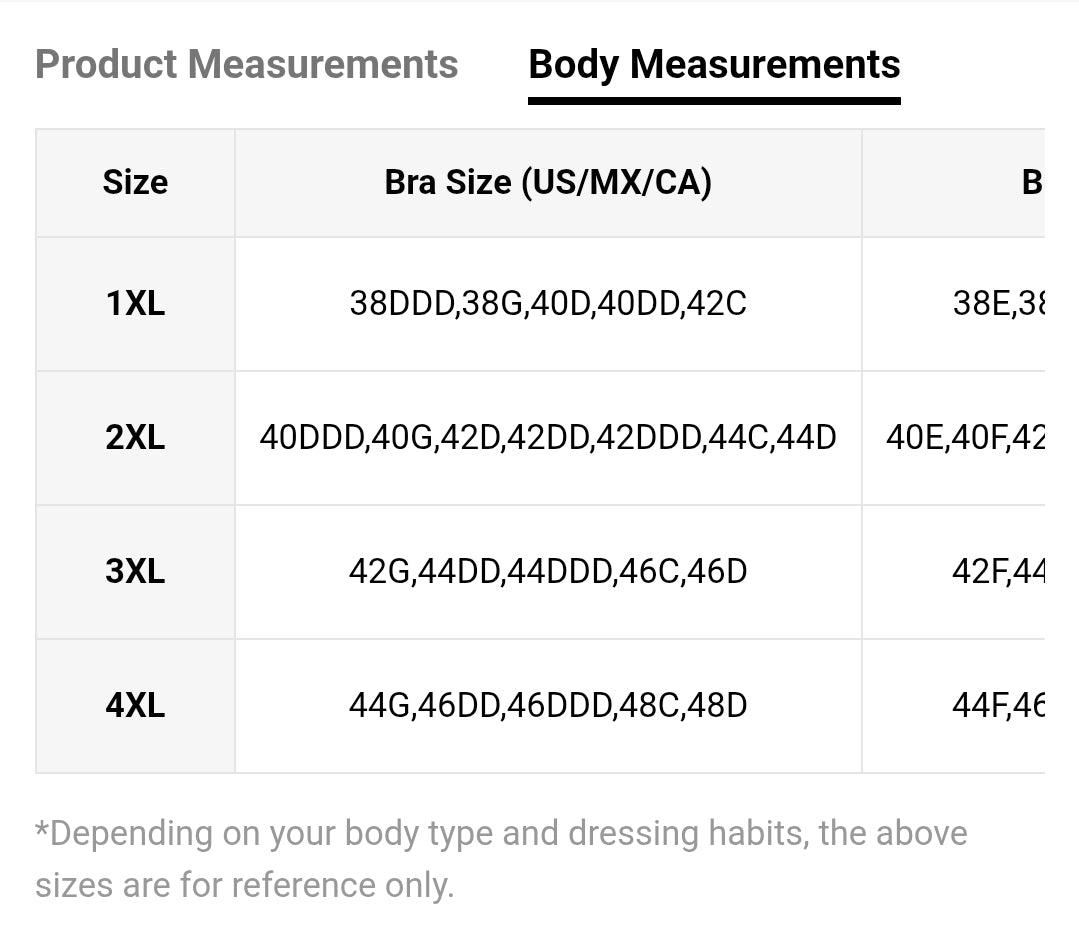The width and height of the screenshot is (1079, 937).
Task: Click the cut-off 40E,40F cell in 2XL row
Action: point(965,438)
